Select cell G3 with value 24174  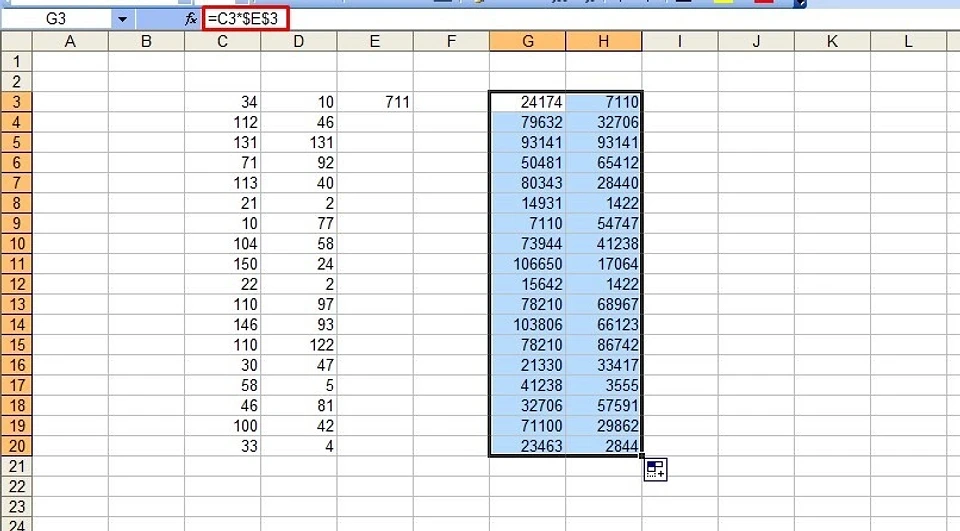(x=527, y=102)
